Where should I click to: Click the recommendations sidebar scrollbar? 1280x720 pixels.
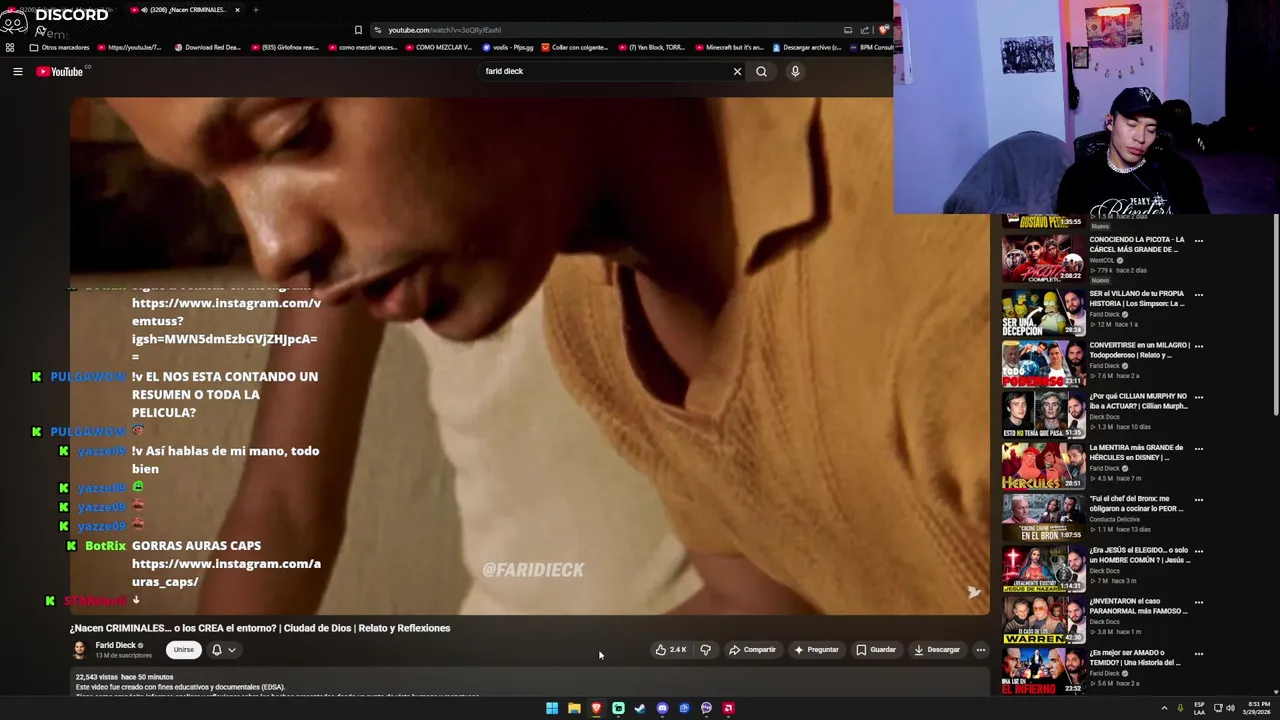pyautogui.click(x=1276, y=315)
